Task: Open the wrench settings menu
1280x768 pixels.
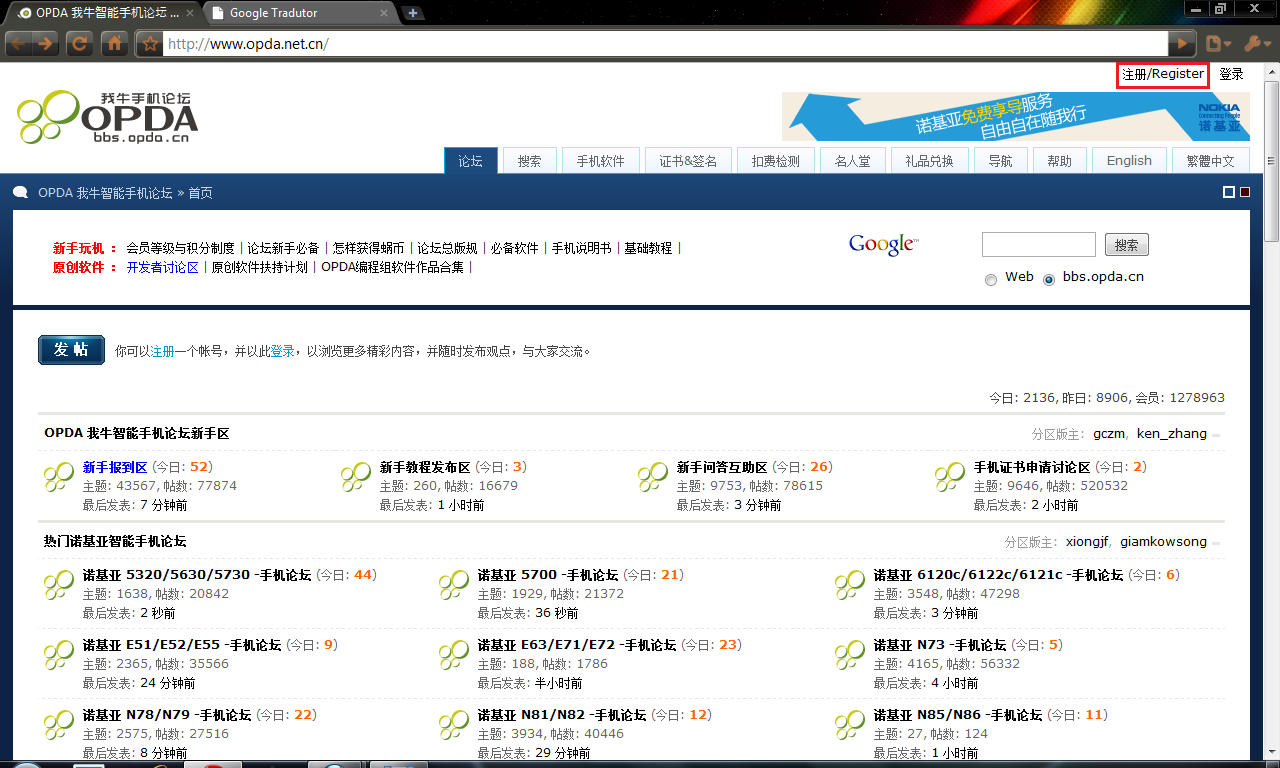Action: click(1256, 44)
